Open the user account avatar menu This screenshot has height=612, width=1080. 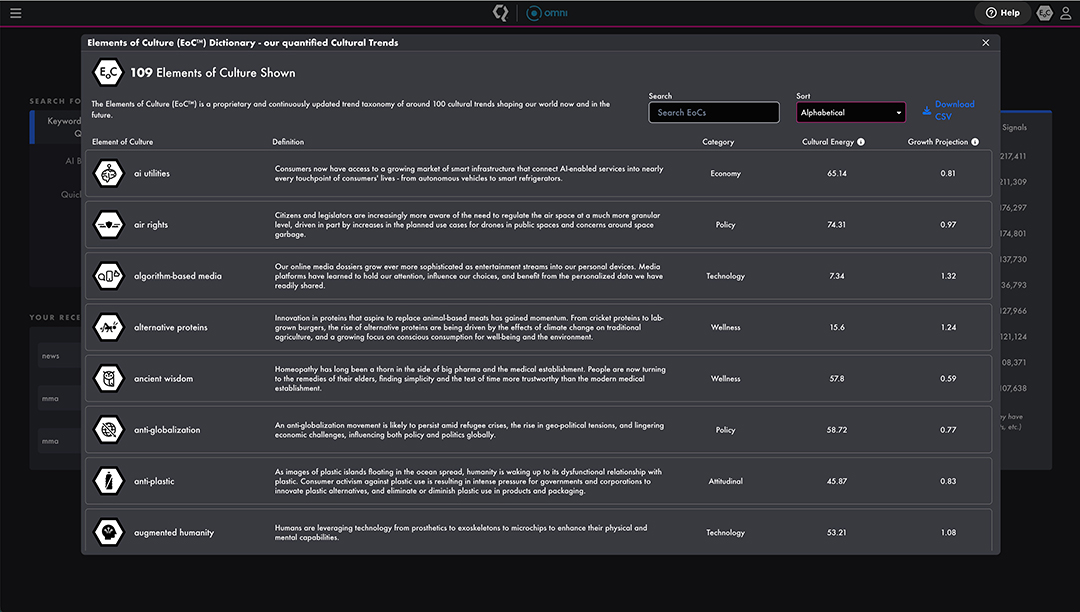pos(1045,13)
